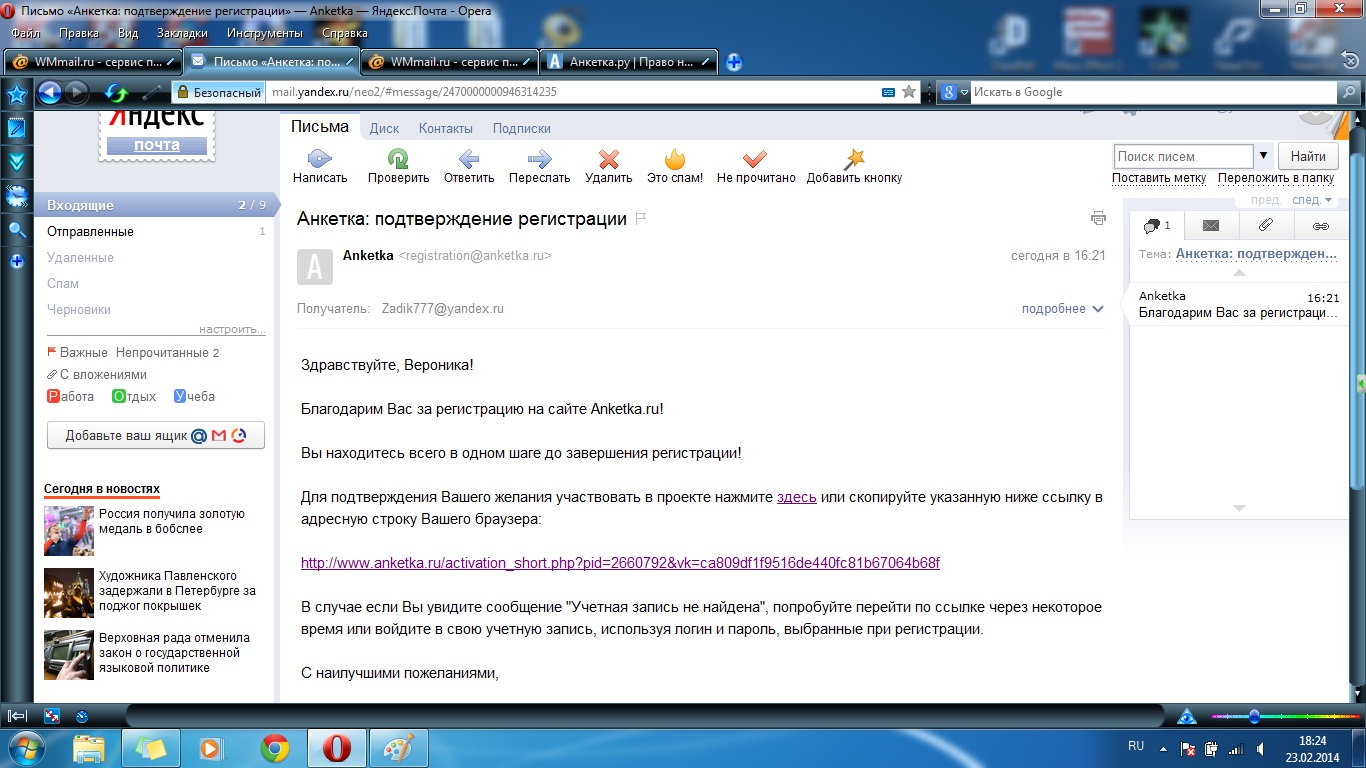
Task: Click the Поиск писем input field
Action: tap(1183, 156)
